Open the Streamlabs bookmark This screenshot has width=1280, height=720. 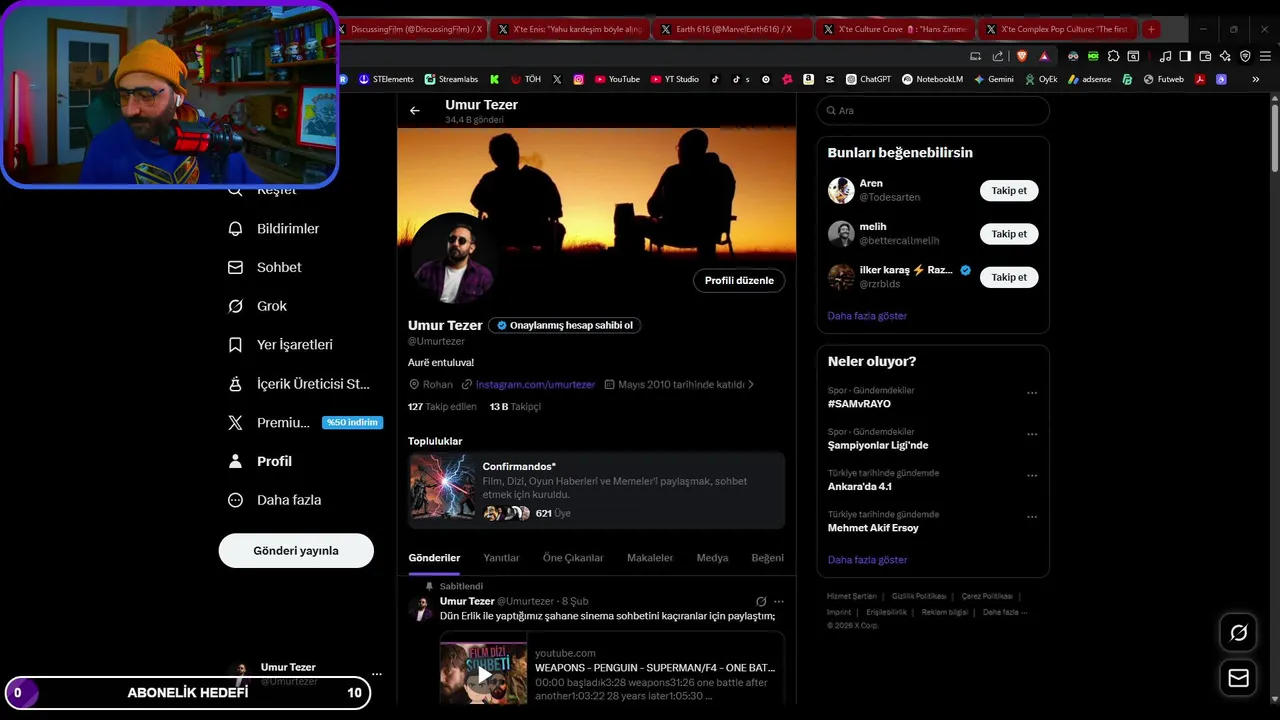click(x=451, y=79)
